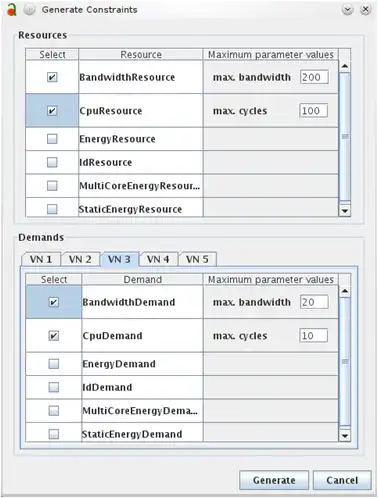Enable the EnergyDemand checkbox

54,364
